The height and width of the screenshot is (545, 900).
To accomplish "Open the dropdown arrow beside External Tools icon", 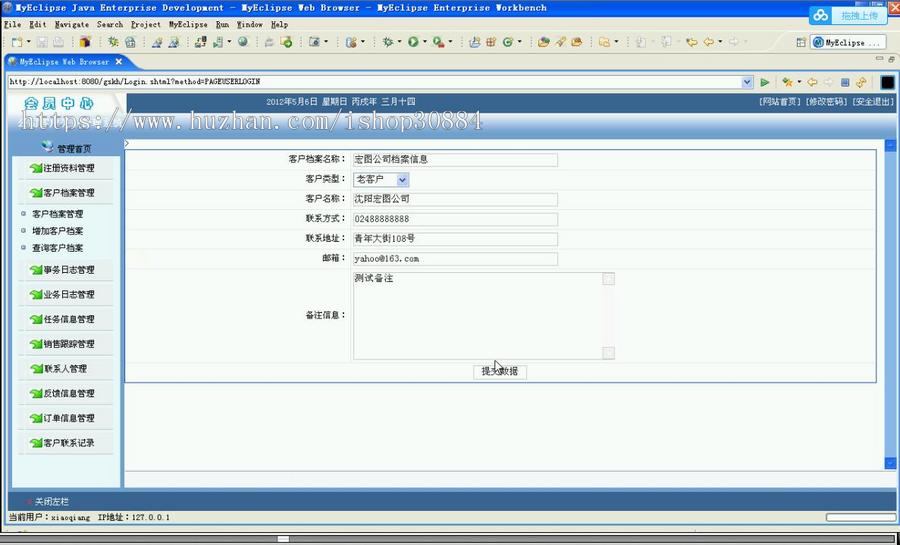I will pos(450,42).
